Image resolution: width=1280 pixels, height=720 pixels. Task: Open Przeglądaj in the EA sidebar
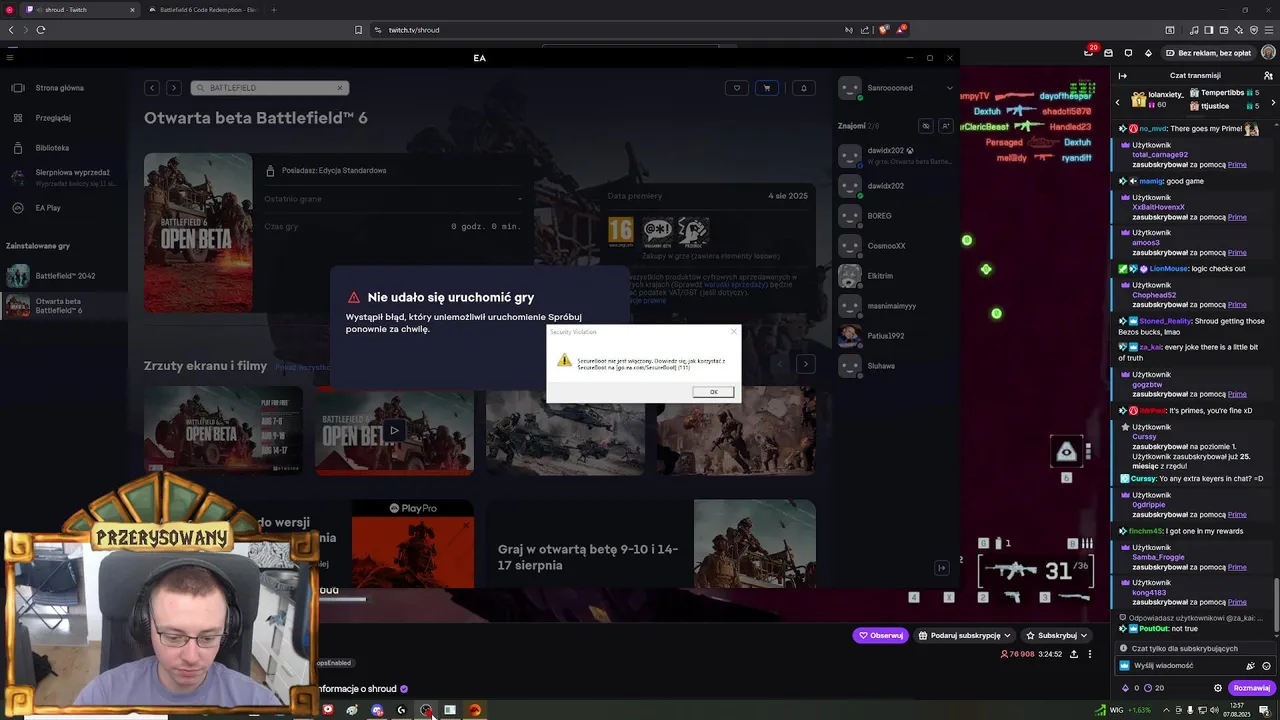tap(64, 118)
